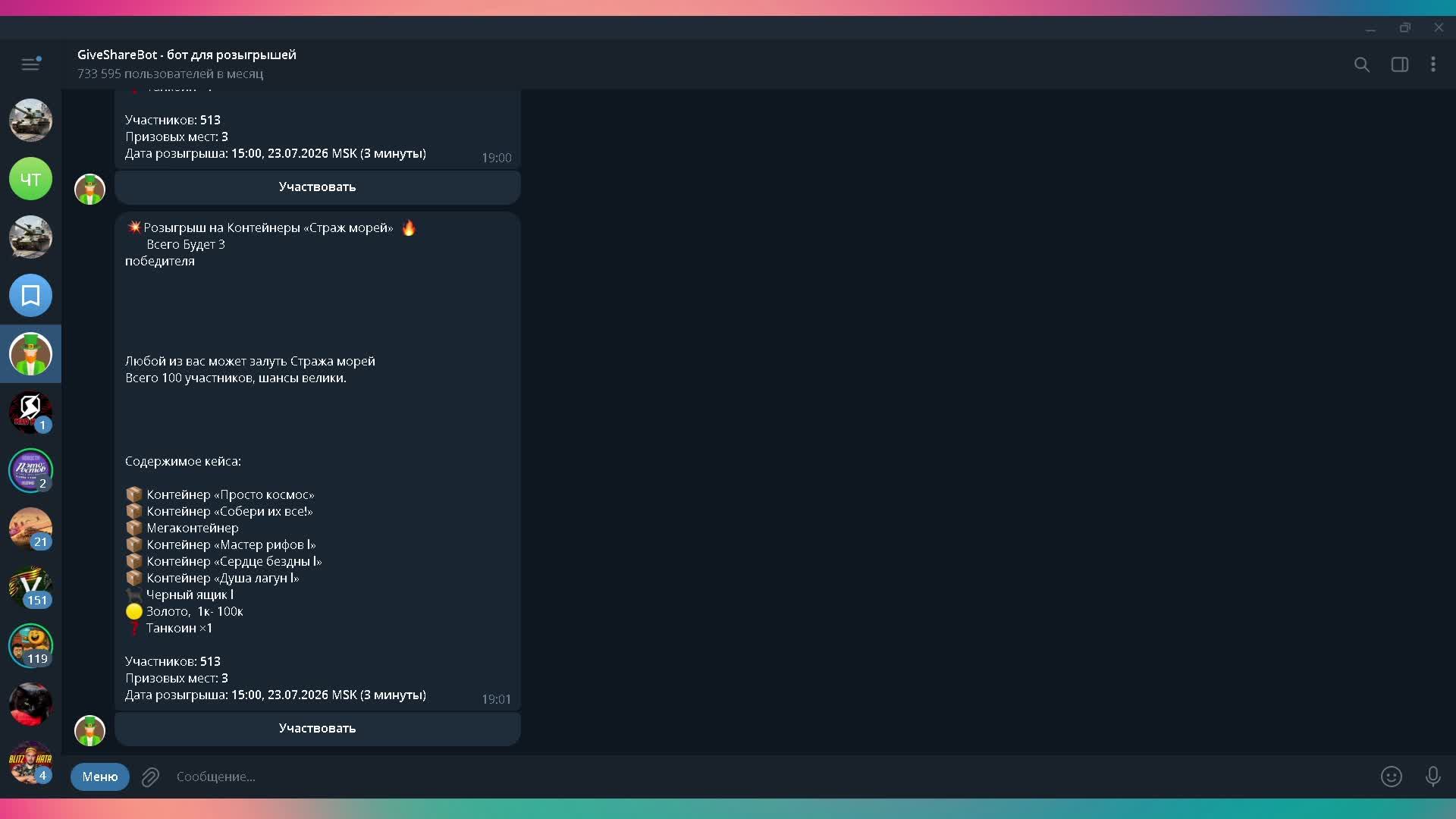Open the chat showing 21 unread
The height and width of the screenshot is (819, 1456).
click(30, 529)
